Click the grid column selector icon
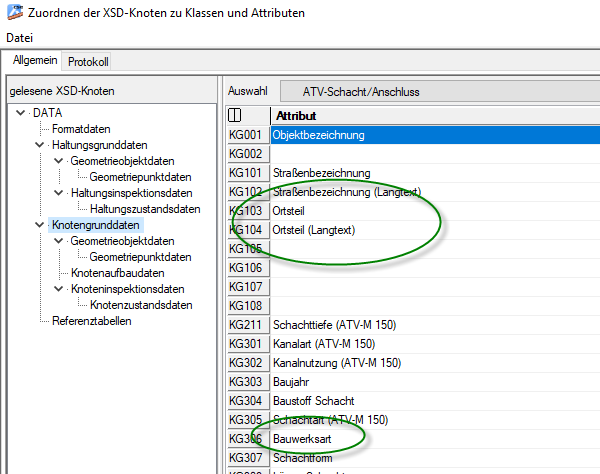The width and height of the screenshot is (600, 474). click(236, 116)
